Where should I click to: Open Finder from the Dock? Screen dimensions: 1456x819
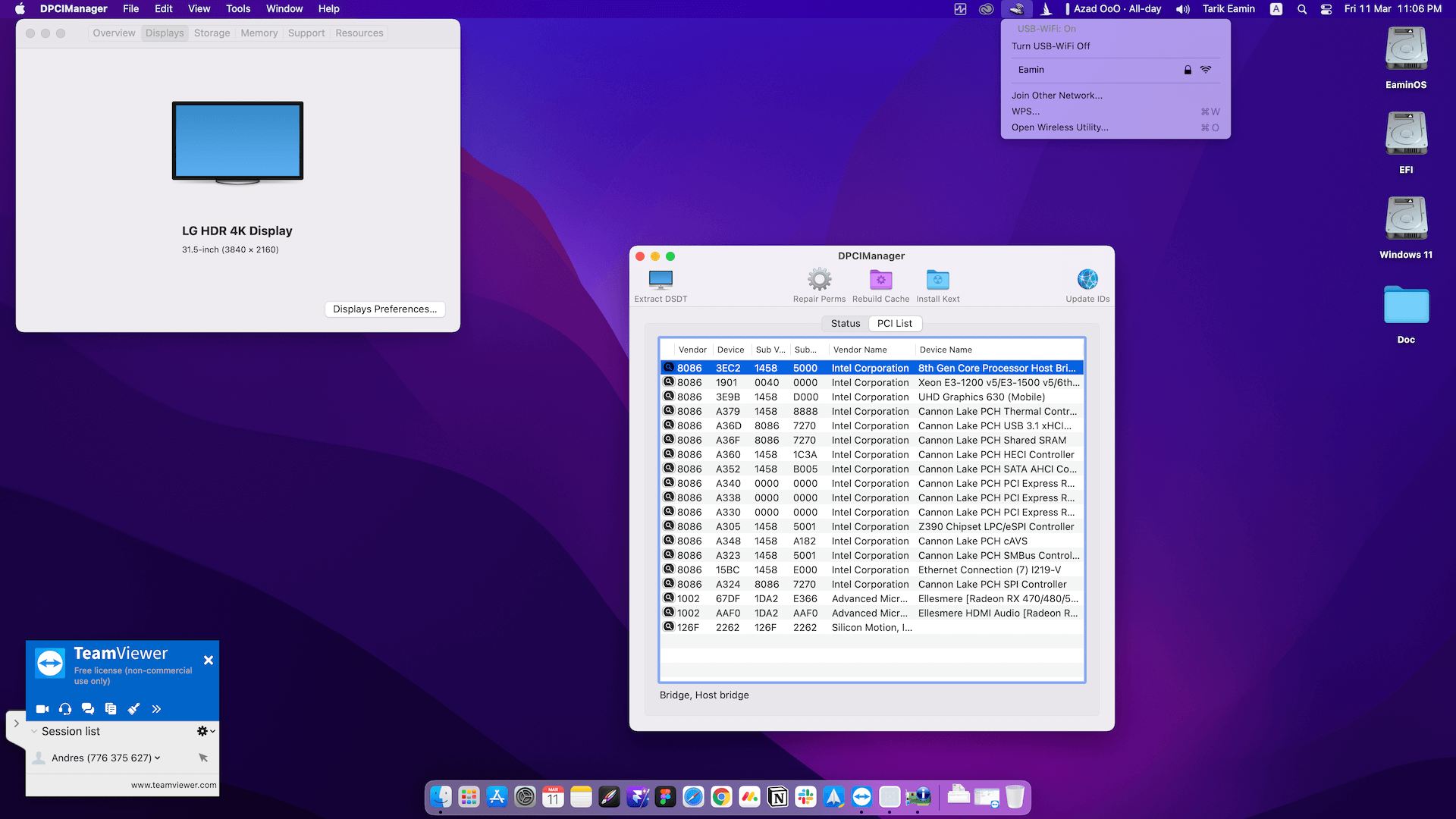point(441,797)
